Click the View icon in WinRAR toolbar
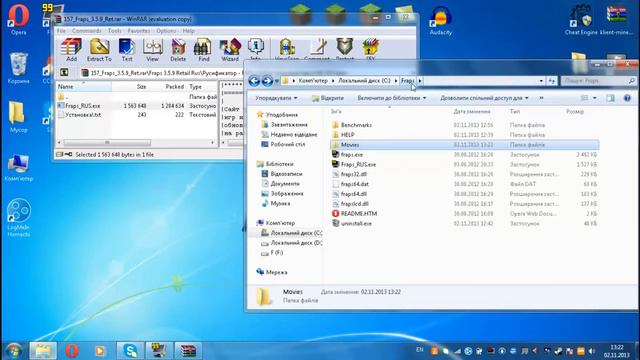 coord(152,49)
